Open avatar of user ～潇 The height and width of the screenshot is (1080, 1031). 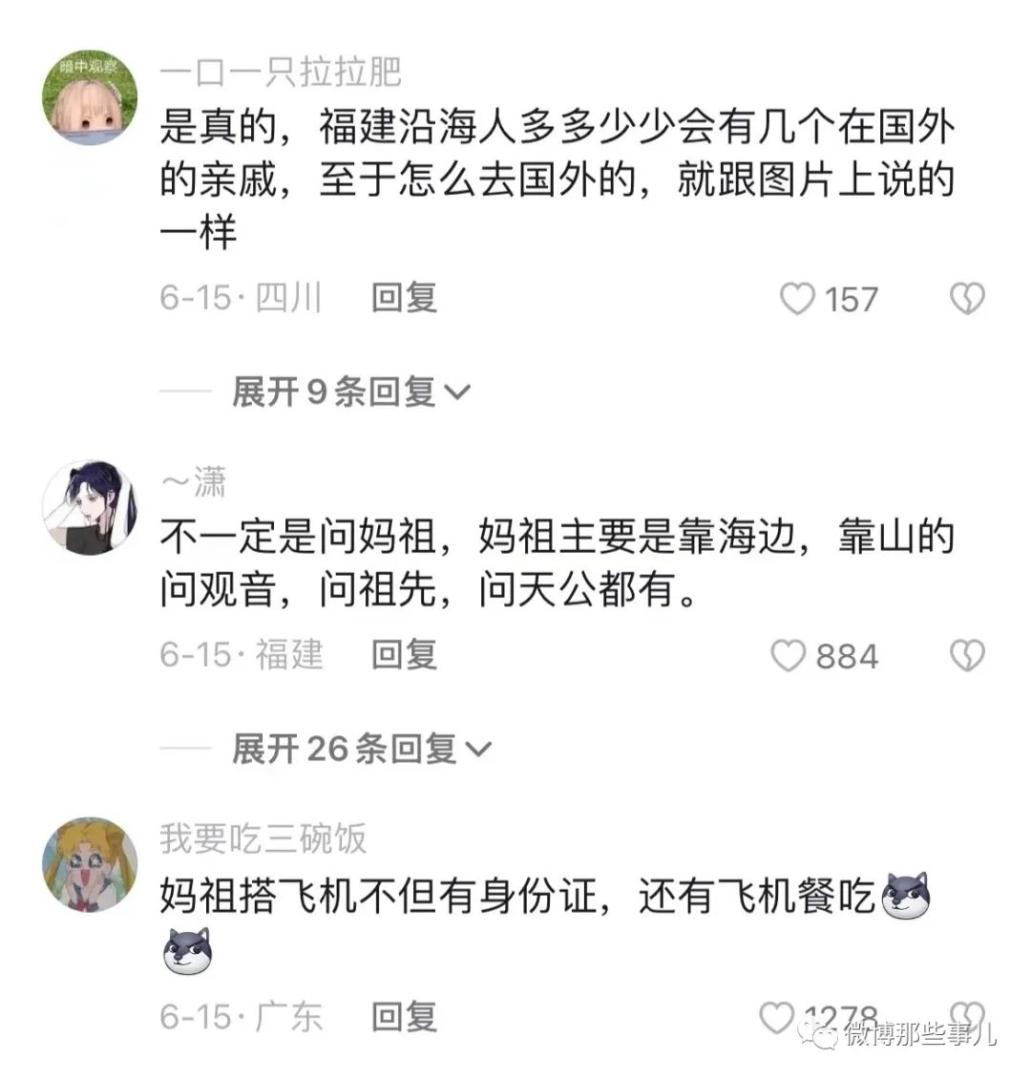(90, 508)
